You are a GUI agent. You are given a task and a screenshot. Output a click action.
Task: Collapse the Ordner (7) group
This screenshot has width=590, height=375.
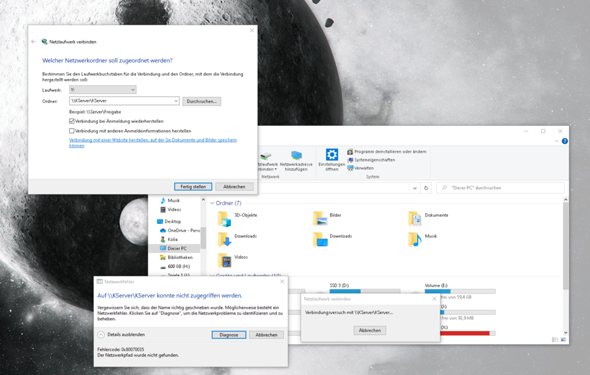pos(212,203)
